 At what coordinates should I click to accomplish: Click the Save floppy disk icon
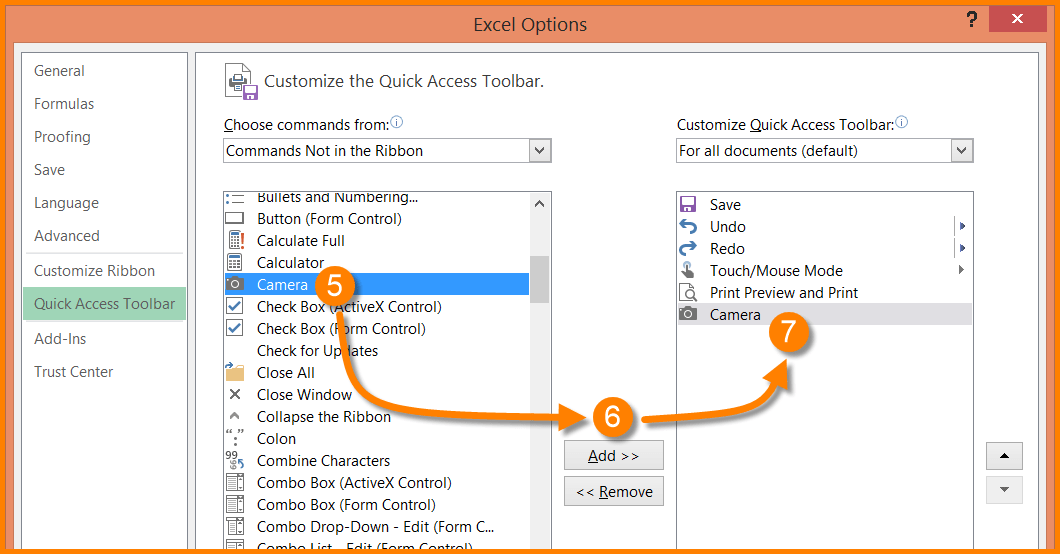pos(688,204)
